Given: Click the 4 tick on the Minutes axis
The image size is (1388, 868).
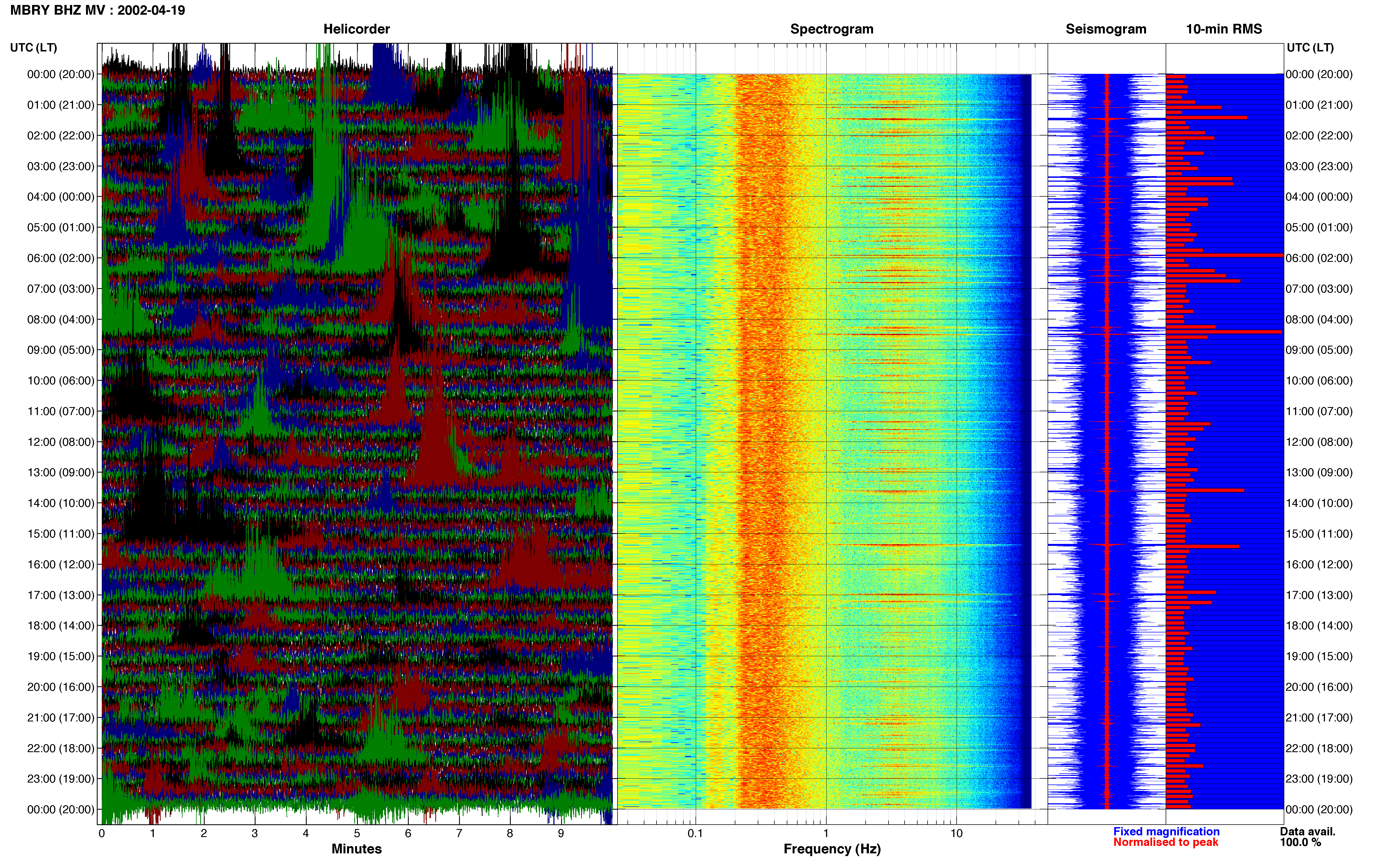Looking at the screenshot, I should (306, 833).
